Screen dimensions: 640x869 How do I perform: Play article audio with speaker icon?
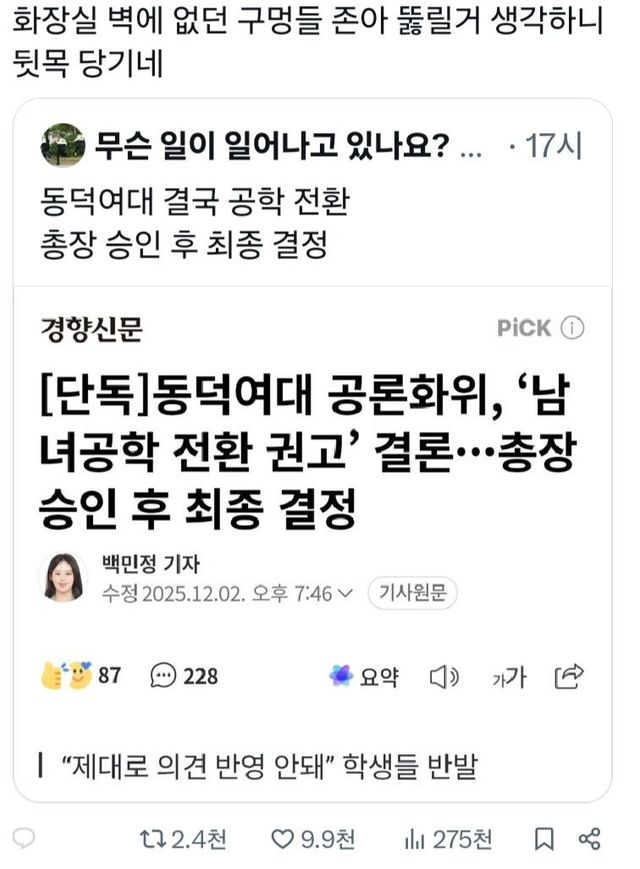click(444, 677)
